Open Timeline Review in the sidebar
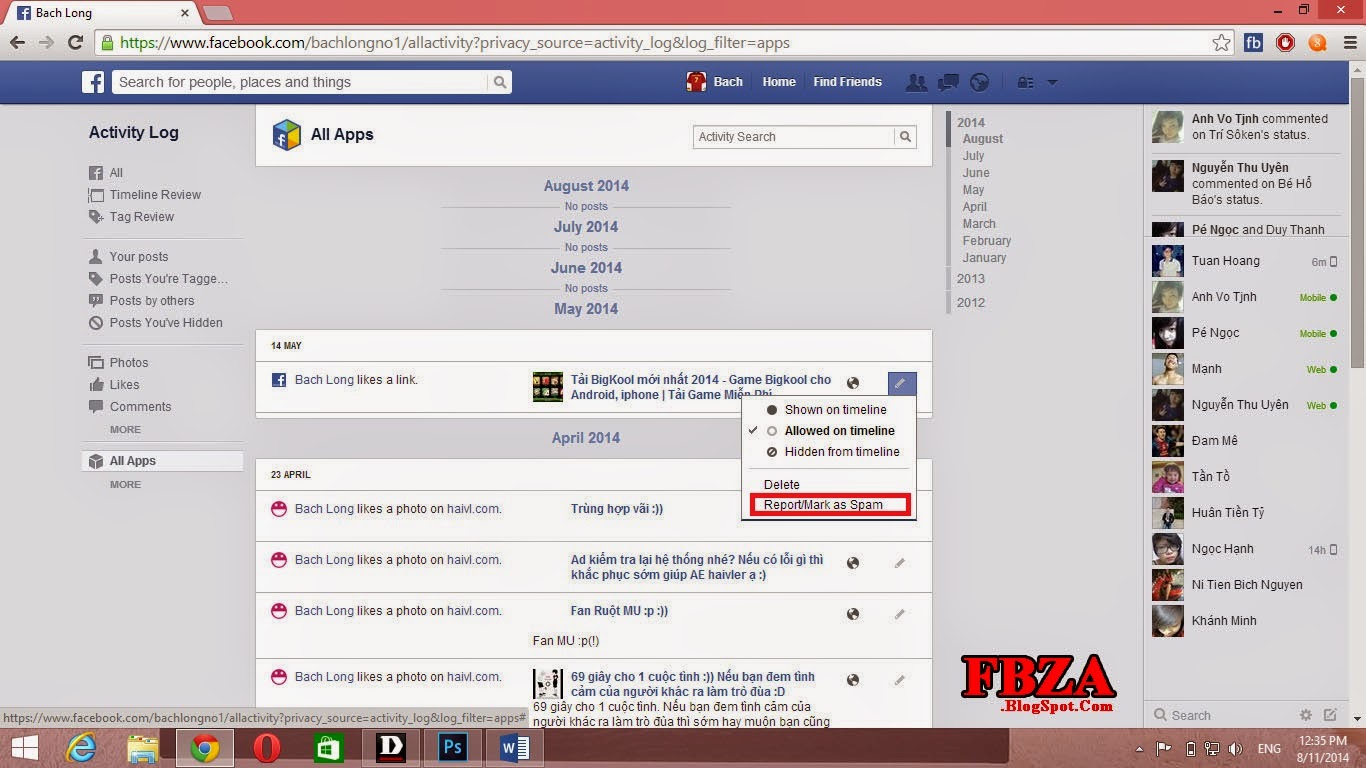 click(155, 195)
